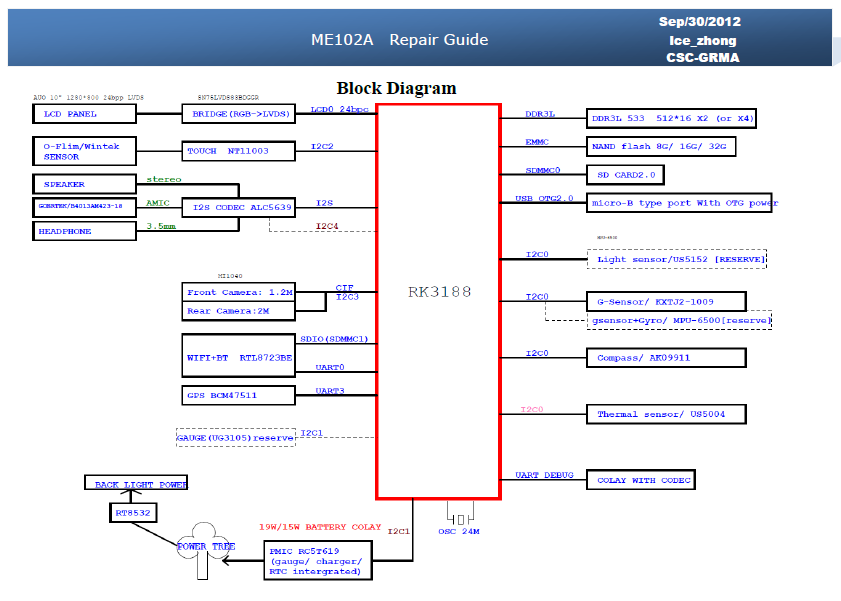Select the Light sensor/US5152 dashed box
The width and height of the screenshot is (841, 601).
pyautogui.click(x=677, y=259)
